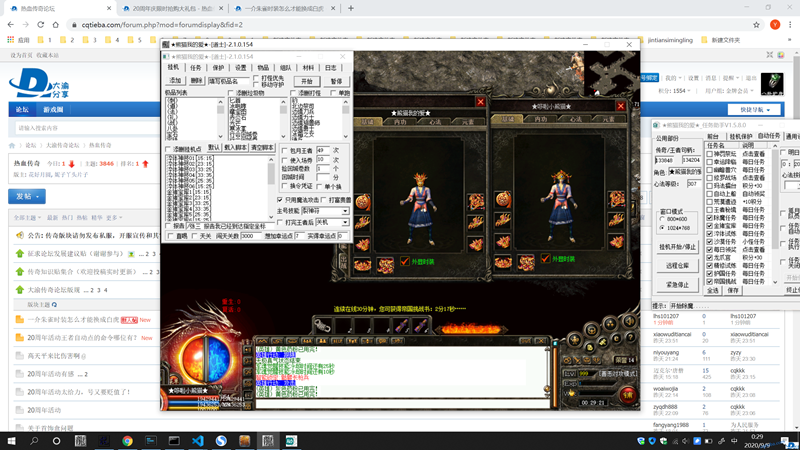This screenshot has width=800, height=450.
Task: Switch to the 任务 tab
Action: [x=196, y=67]
